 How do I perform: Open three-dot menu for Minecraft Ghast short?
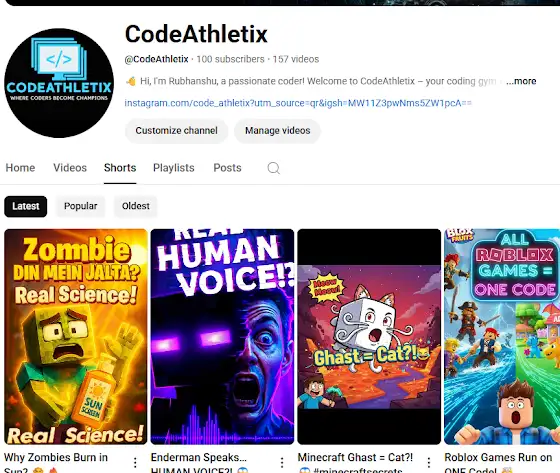click(429, 463)
